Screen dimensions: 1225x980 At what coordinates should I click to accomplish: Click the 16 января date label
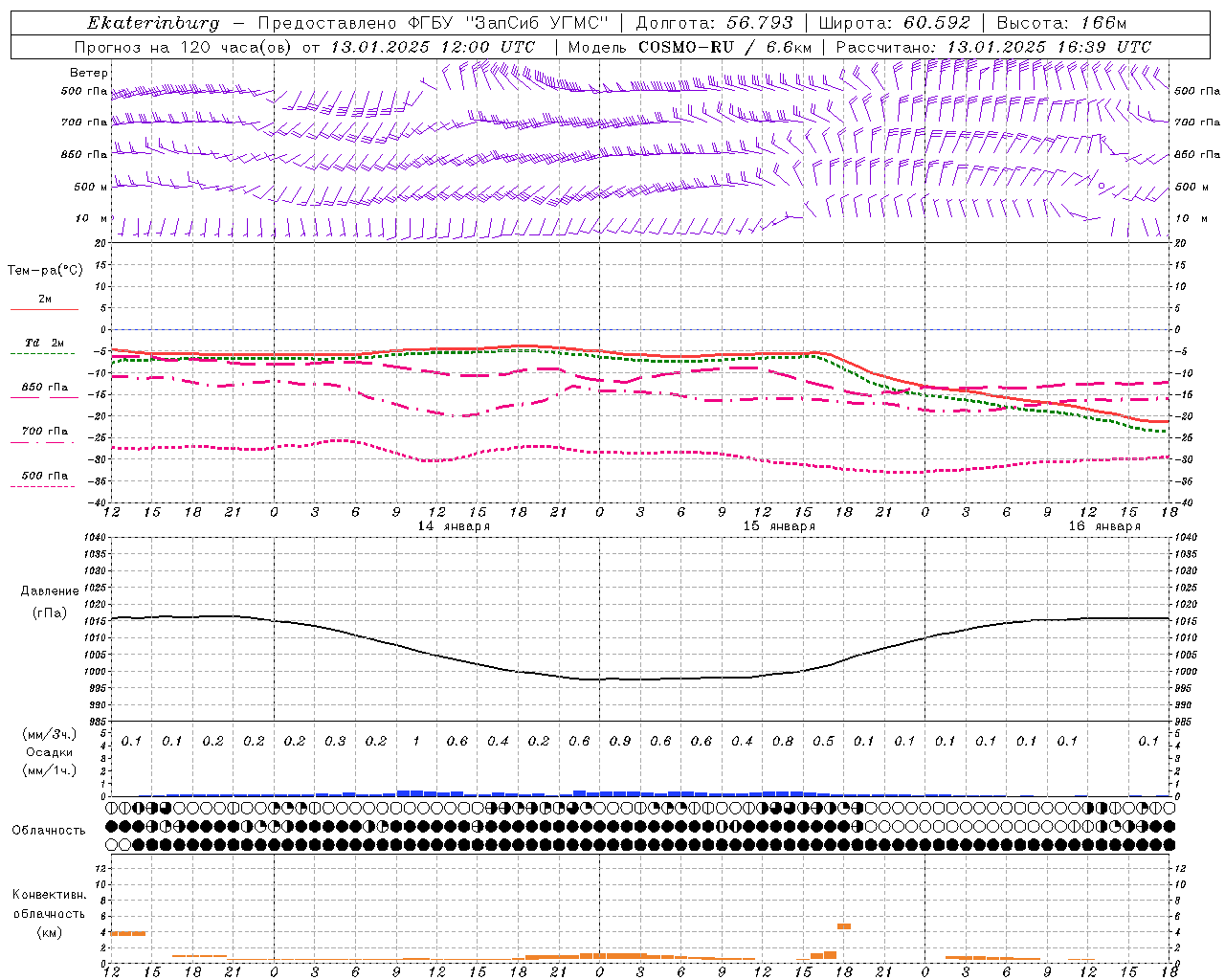click(x=1104, y=526)
